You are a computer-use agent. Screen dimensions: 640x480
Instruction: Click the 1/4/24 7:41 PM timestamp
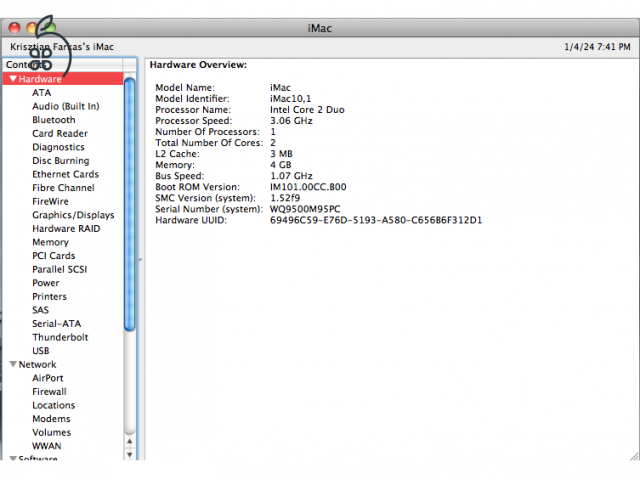(597, 47)
